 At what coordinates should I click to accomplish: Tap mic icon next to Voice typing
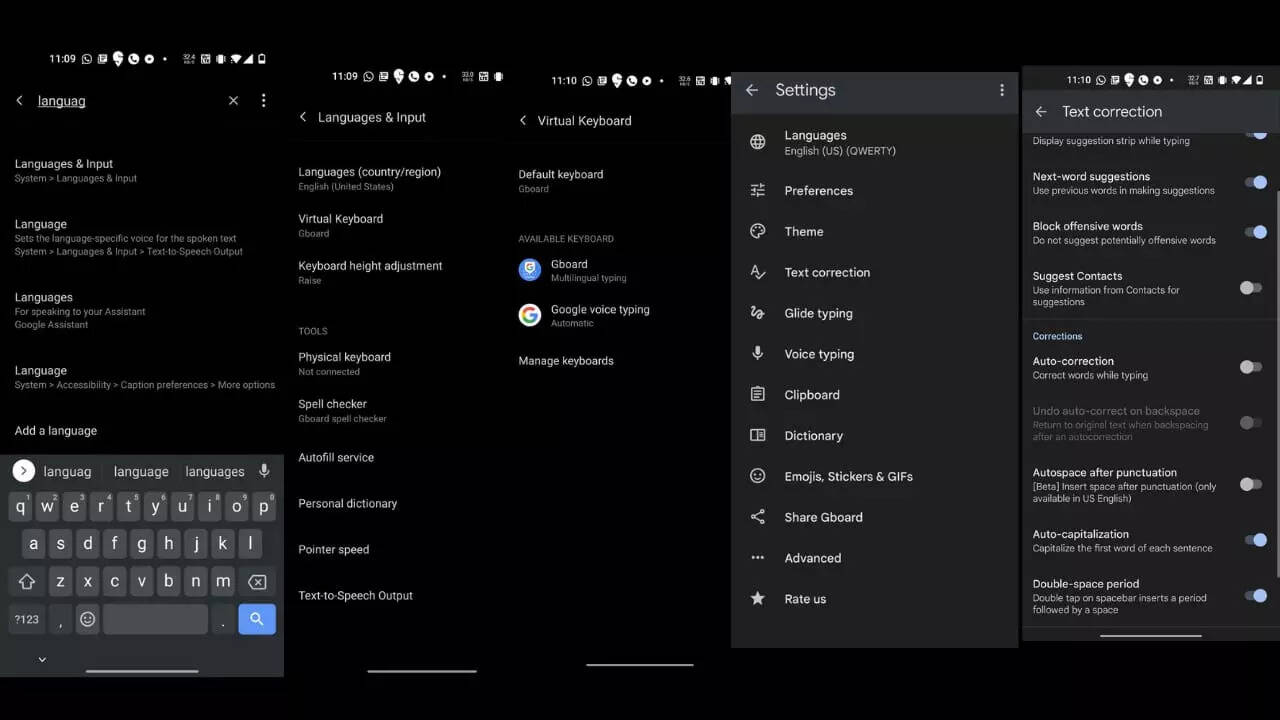758,353
